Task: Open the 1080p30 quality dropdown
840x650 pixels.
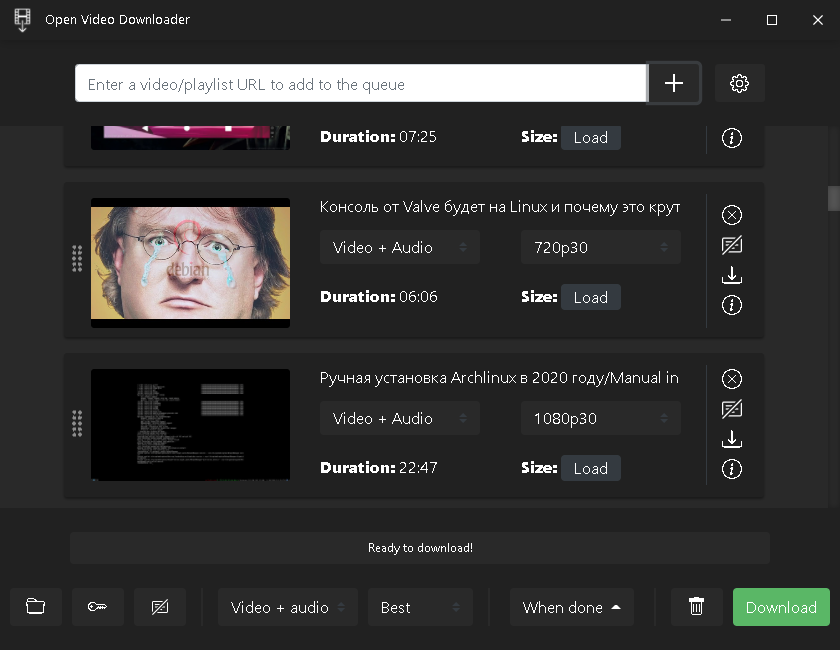Action: [601, 418]
